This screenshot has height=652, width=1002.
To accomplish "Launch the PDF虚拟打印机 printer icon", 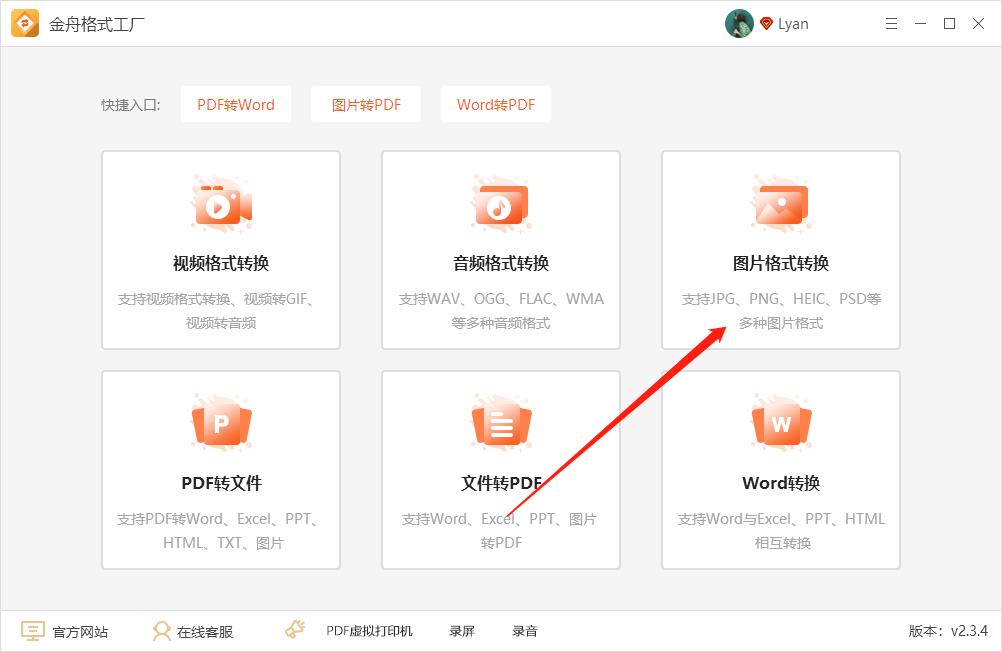I will coord(294,630).
